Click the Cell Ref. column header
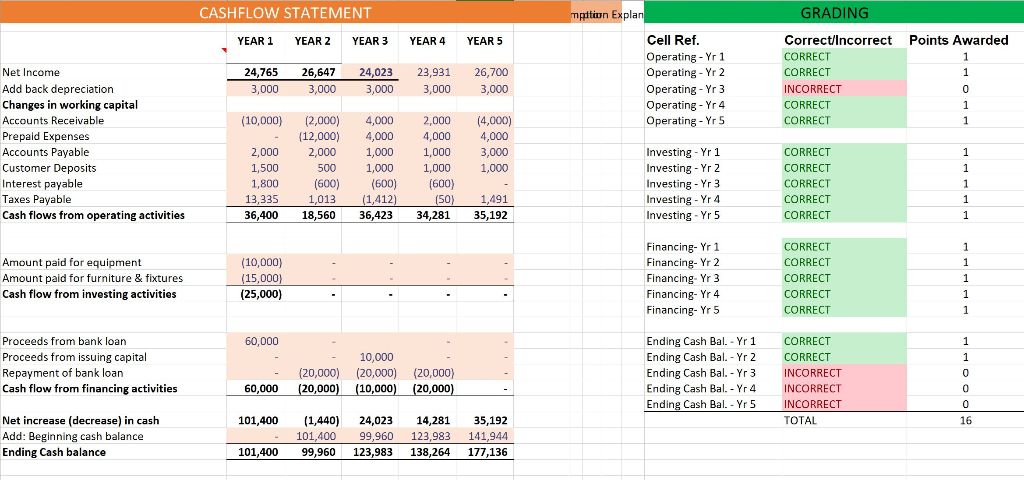 (673, 40)
